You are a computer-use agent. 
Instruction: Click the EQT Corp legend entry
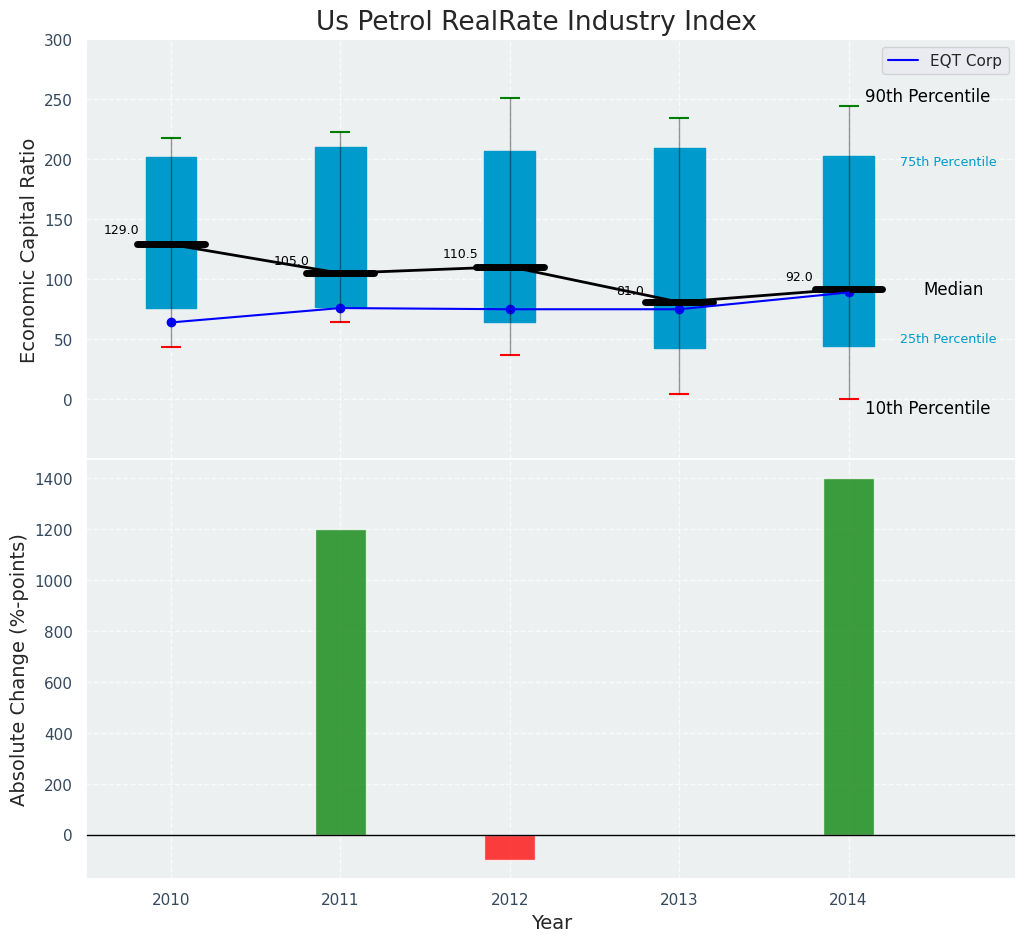click(x=944, y=60)
